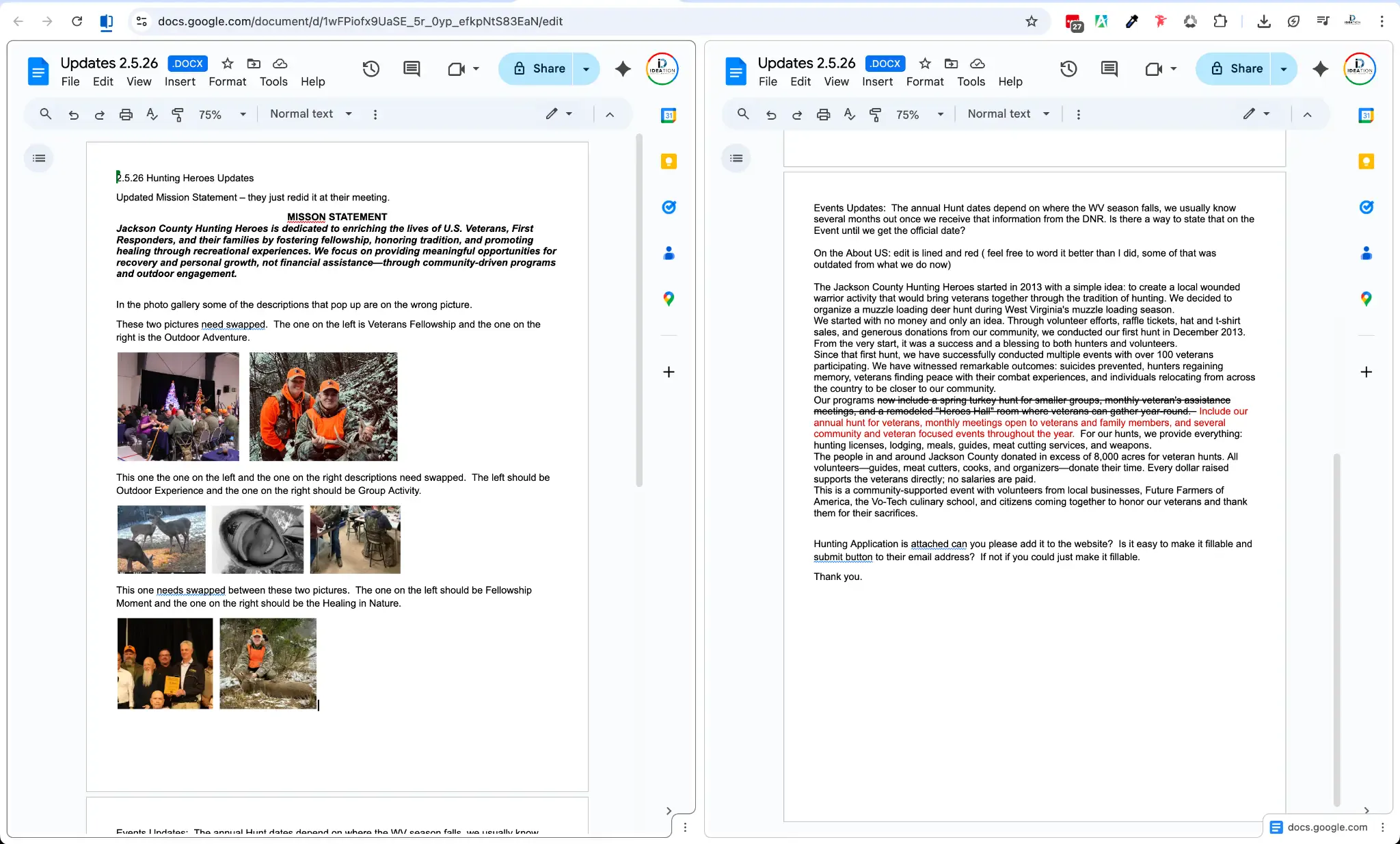Image resolution: width=1400 pixels, height=844 pixels.
Task: Open Tools menu in right window
Action: pos(971,81)
